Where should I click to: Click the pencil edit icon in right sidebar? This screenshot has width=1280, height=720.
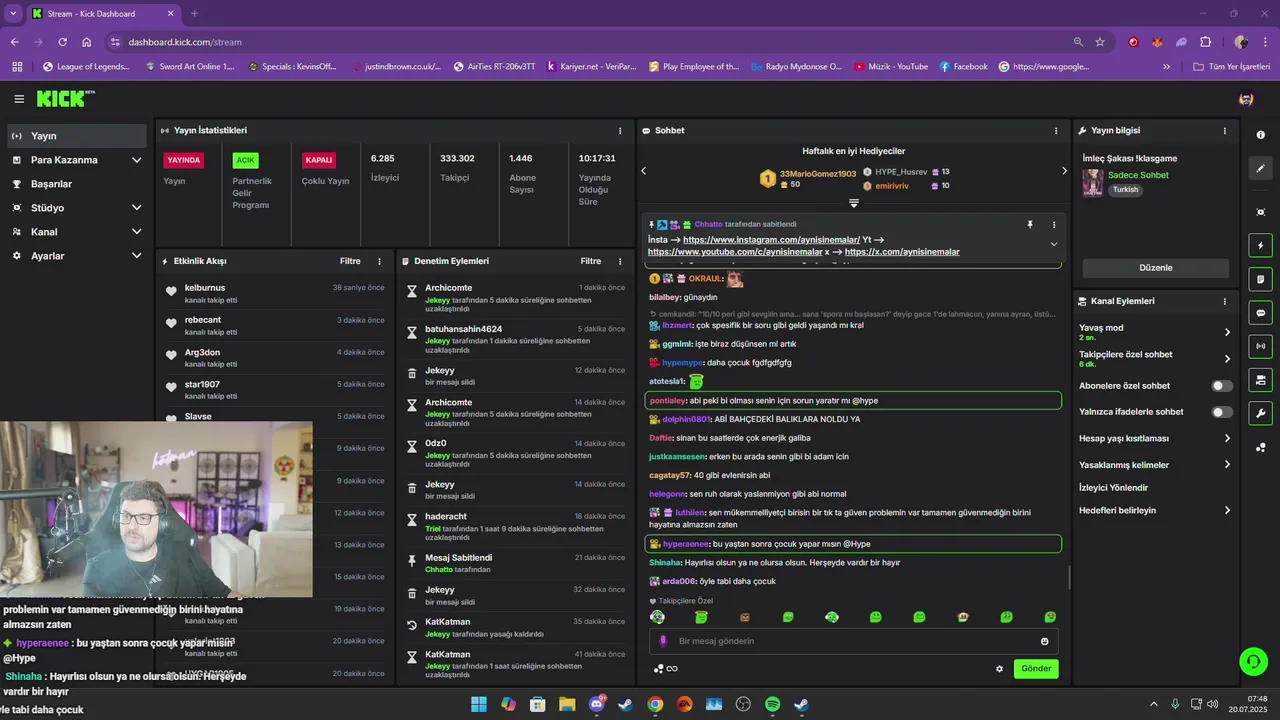point(1260,169)
